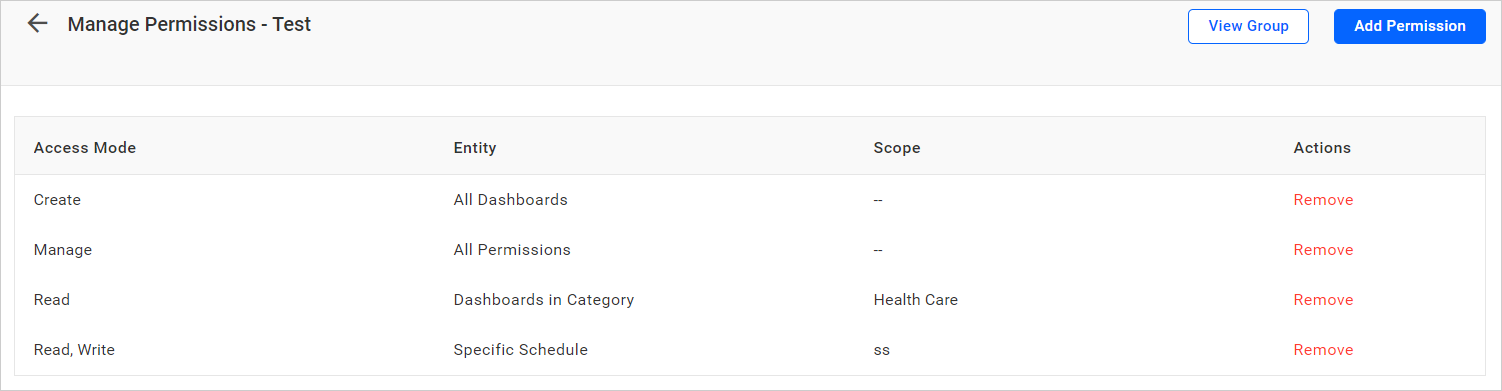The width and height of the screenshot is (1502, 391).
Task: Select the All Permissions entity cell
Action: [512, 250]
